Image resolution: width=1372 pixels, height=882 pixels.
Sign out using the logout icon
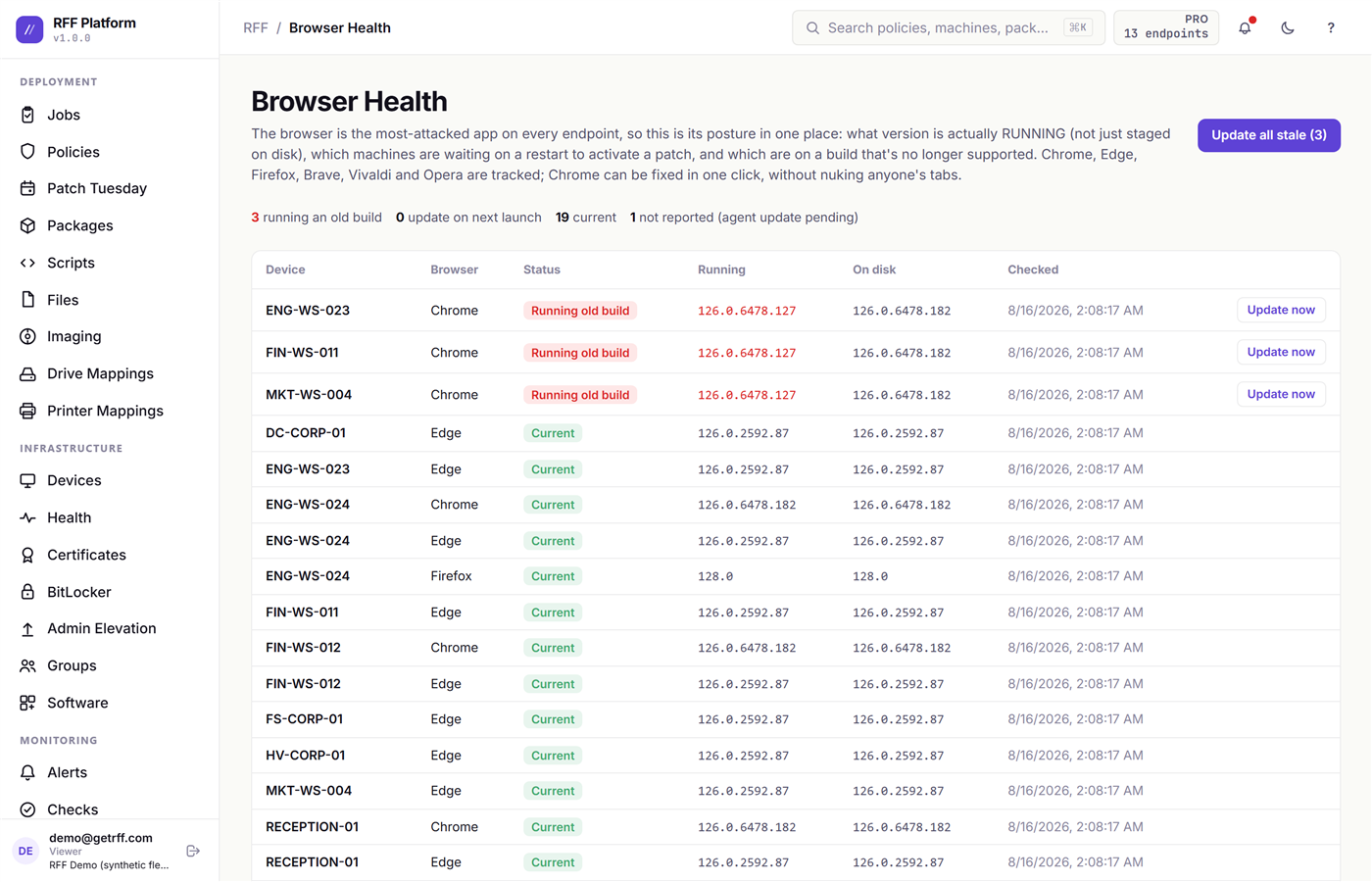pyautogui.click(x=193, y=851)
